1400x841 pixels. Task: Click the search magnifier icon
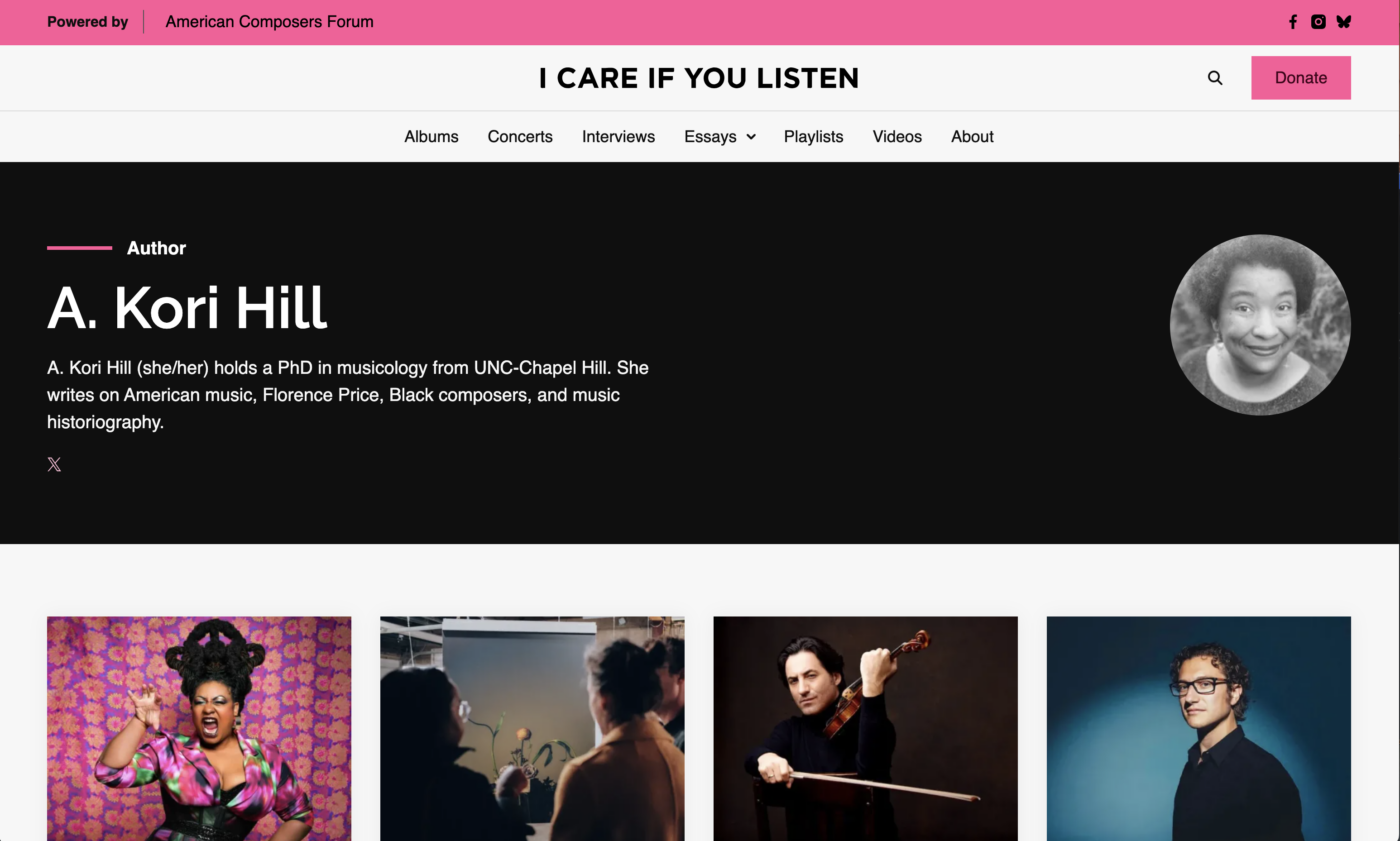[1215, 78]
